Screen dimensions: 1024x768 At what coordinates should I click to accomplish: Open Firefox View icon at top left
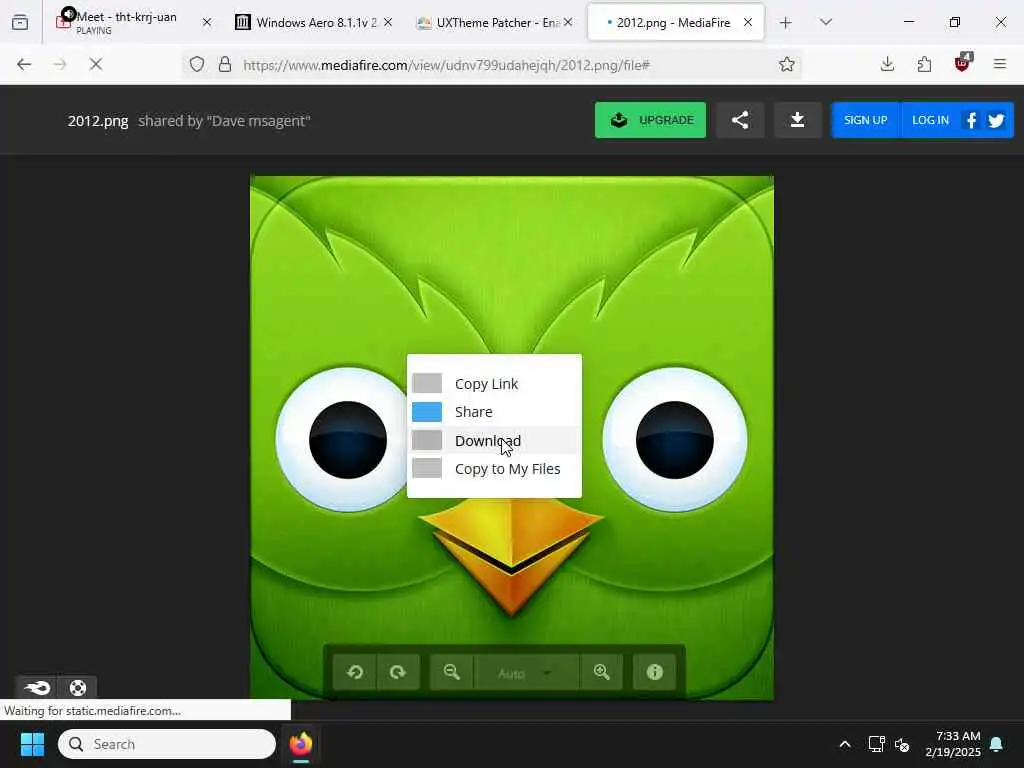click(x=20, y=23)
